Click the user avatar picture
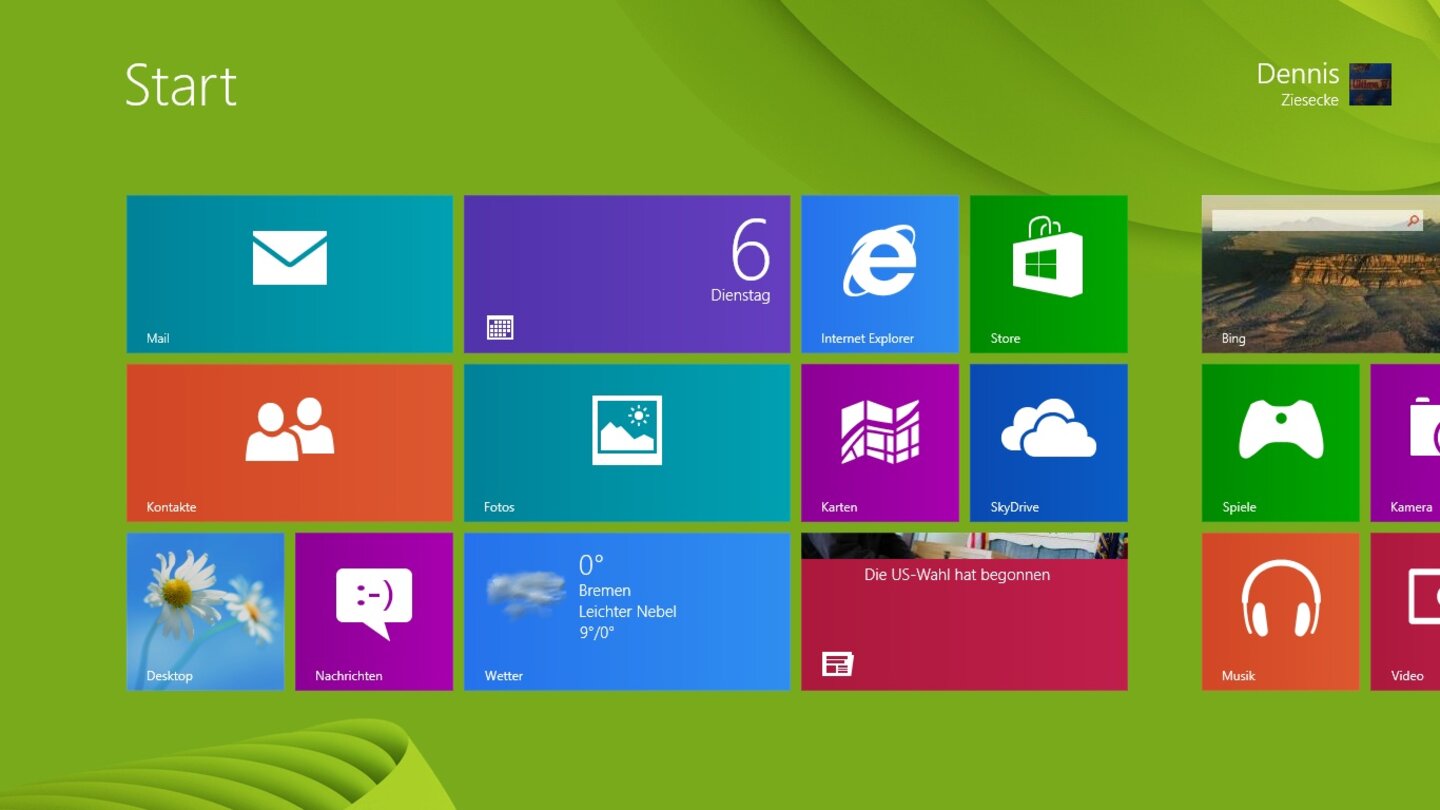1440x810 pixels. click(x=1370, y=84)
